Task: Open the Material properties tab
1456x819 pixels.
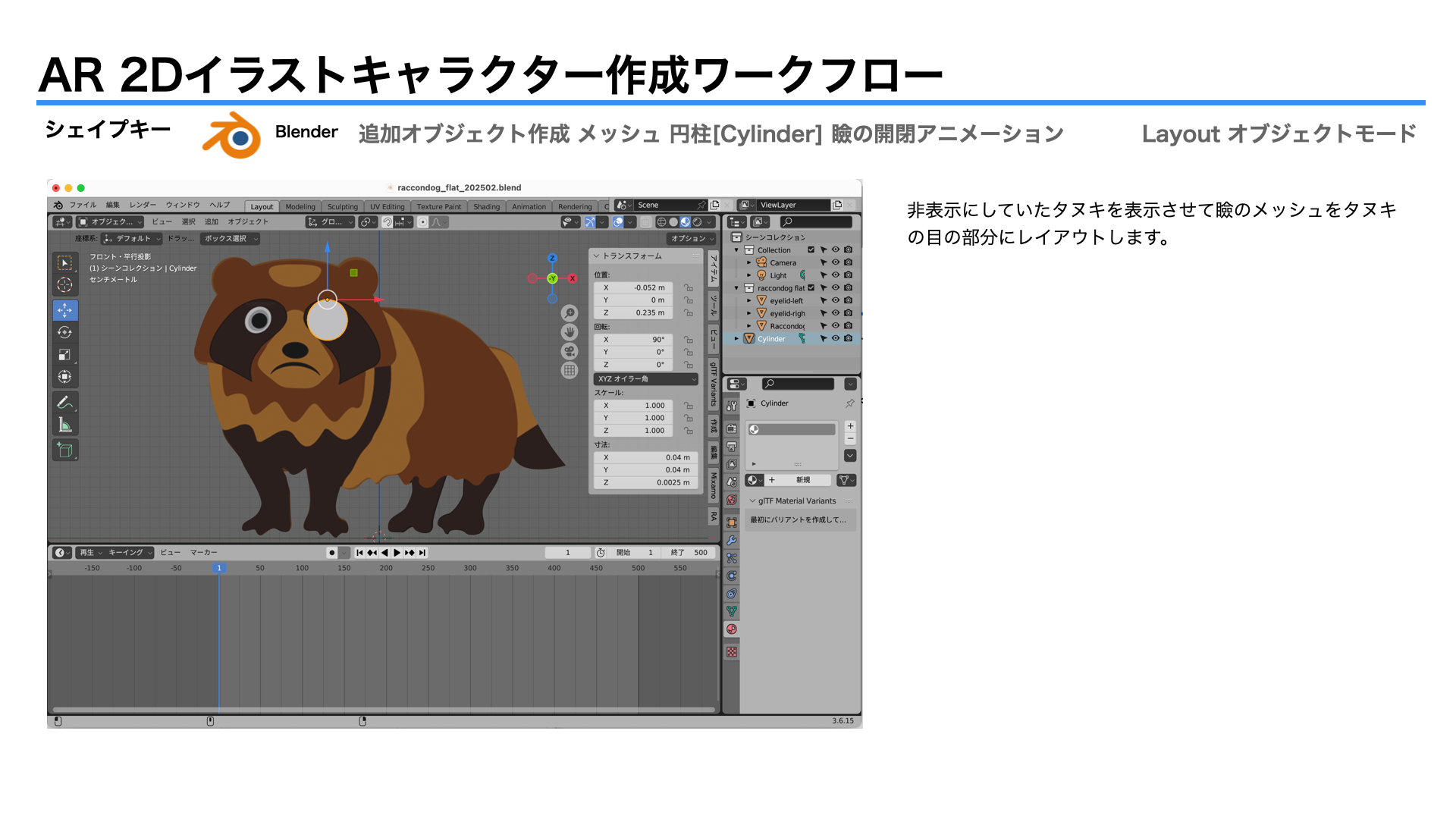Action: coord(732,629)
